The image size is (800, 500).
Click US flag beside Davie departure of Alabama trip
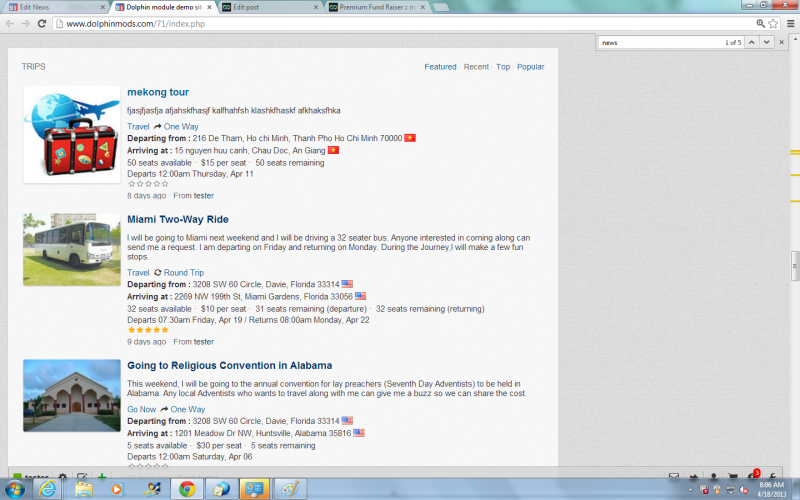coord(347,420)
